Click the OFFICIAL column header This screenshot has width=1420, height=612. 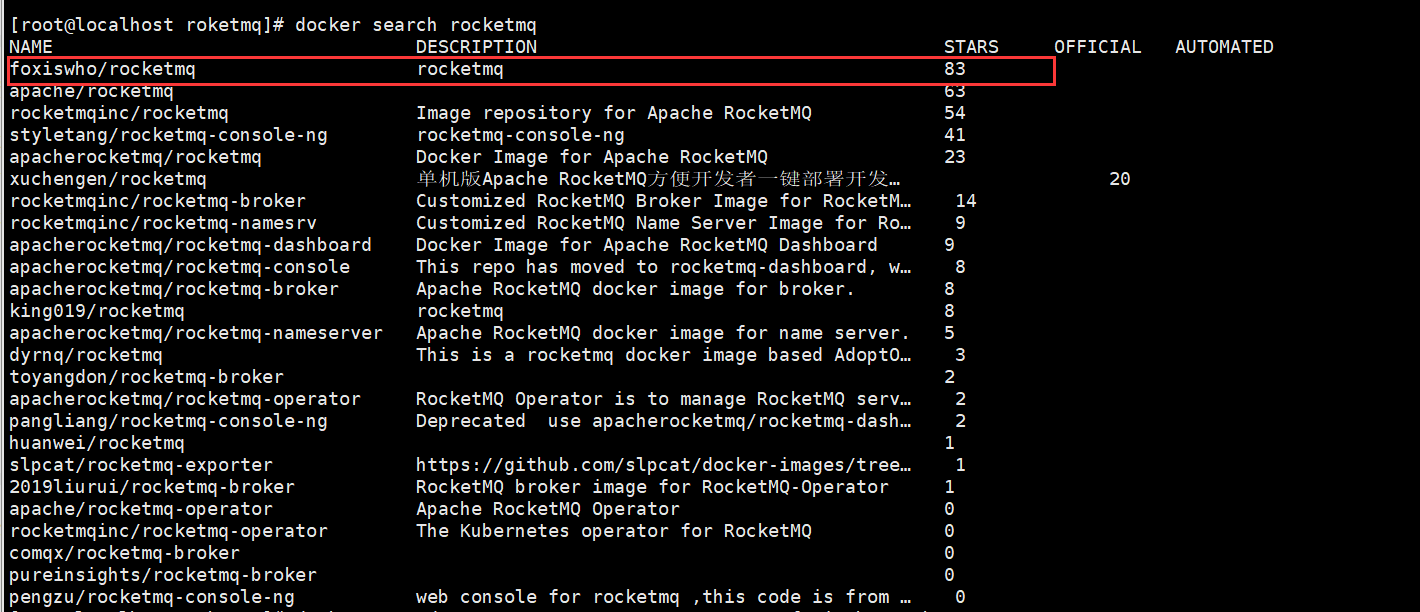pyautogui.click(x=1097, y=47)
